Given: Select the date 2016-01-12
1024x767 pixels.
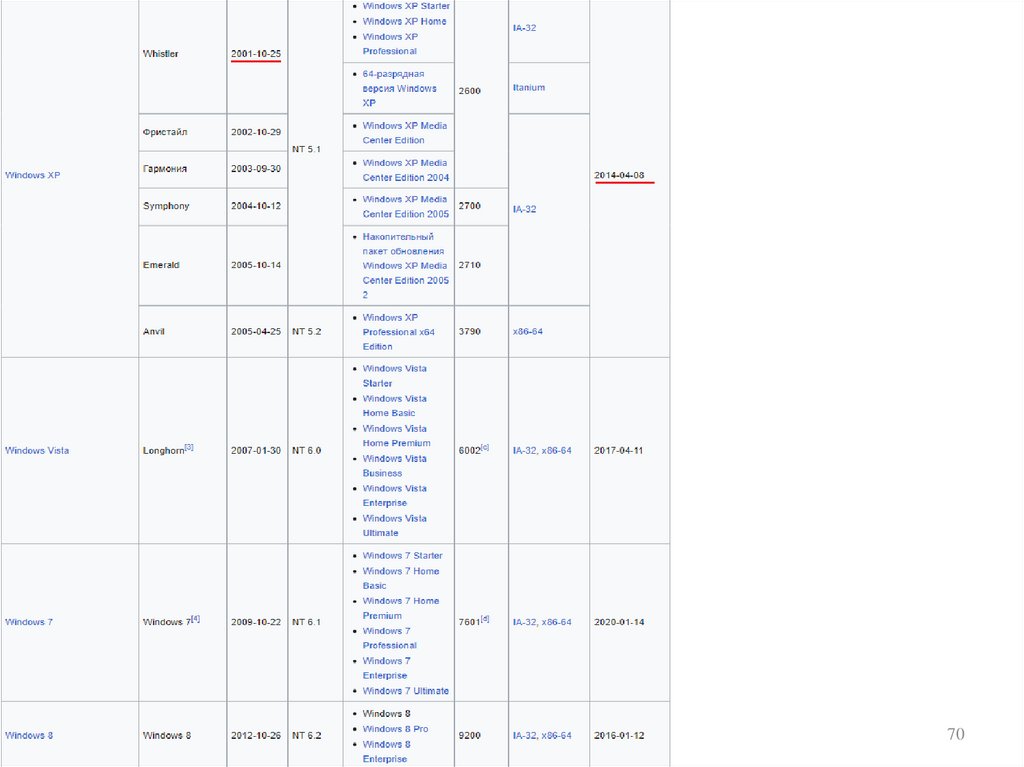Looking at the screenshot, I should (x=619, y=735).
